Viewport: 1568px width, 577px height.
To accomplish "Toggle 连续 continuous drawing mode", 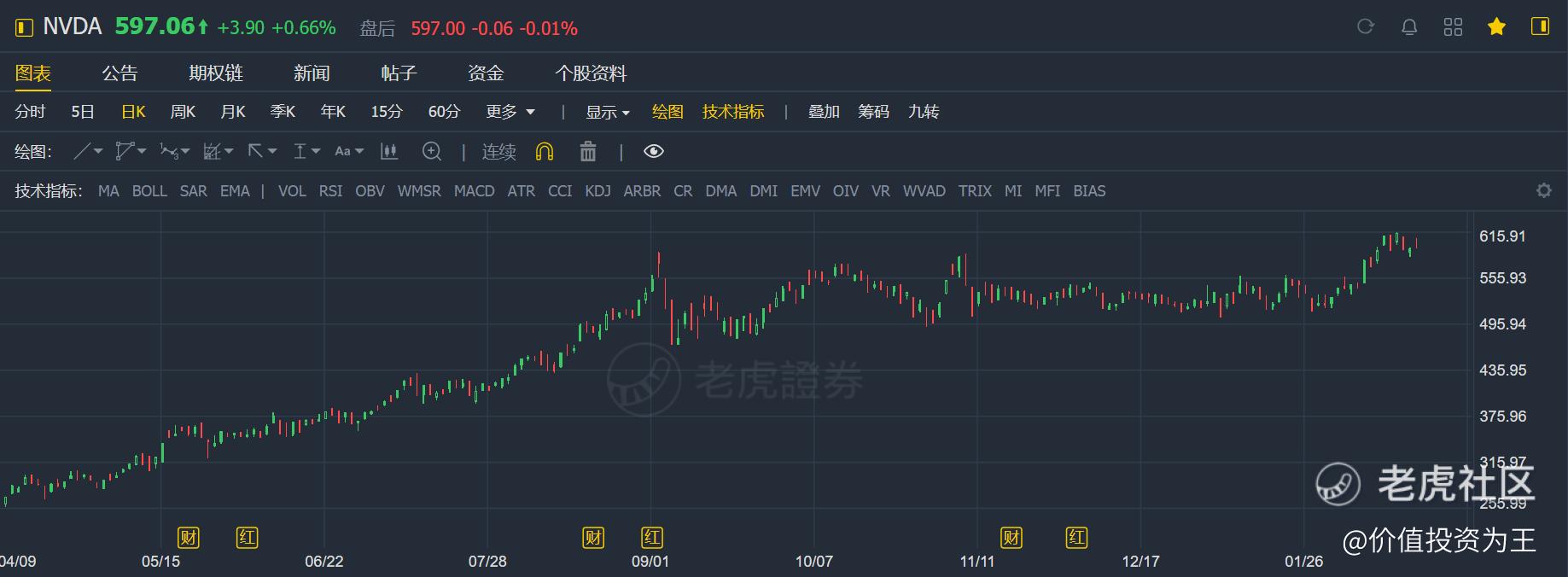I will point(499,151).
